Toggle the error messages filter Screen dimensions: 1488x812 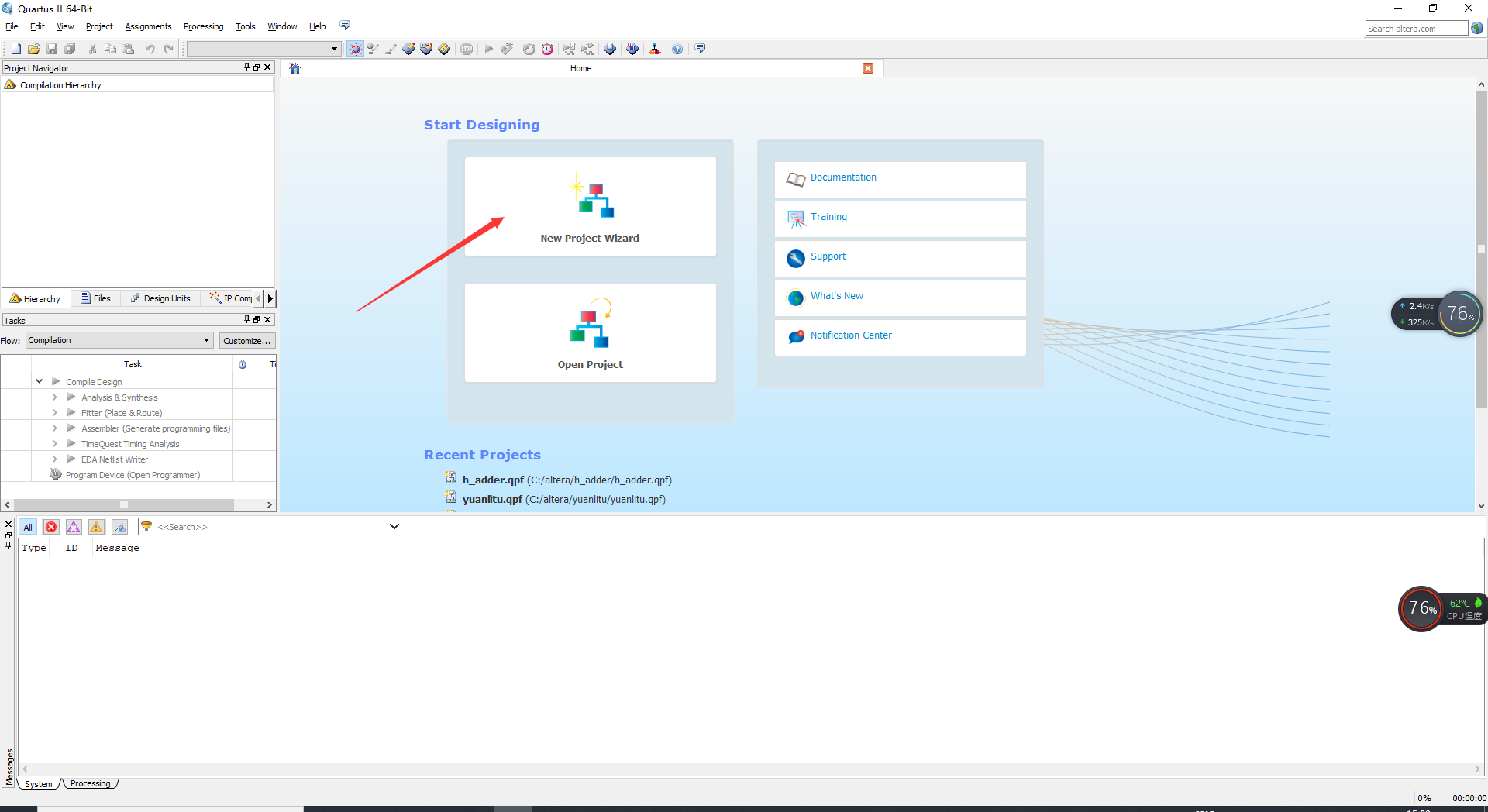(51, 527)
